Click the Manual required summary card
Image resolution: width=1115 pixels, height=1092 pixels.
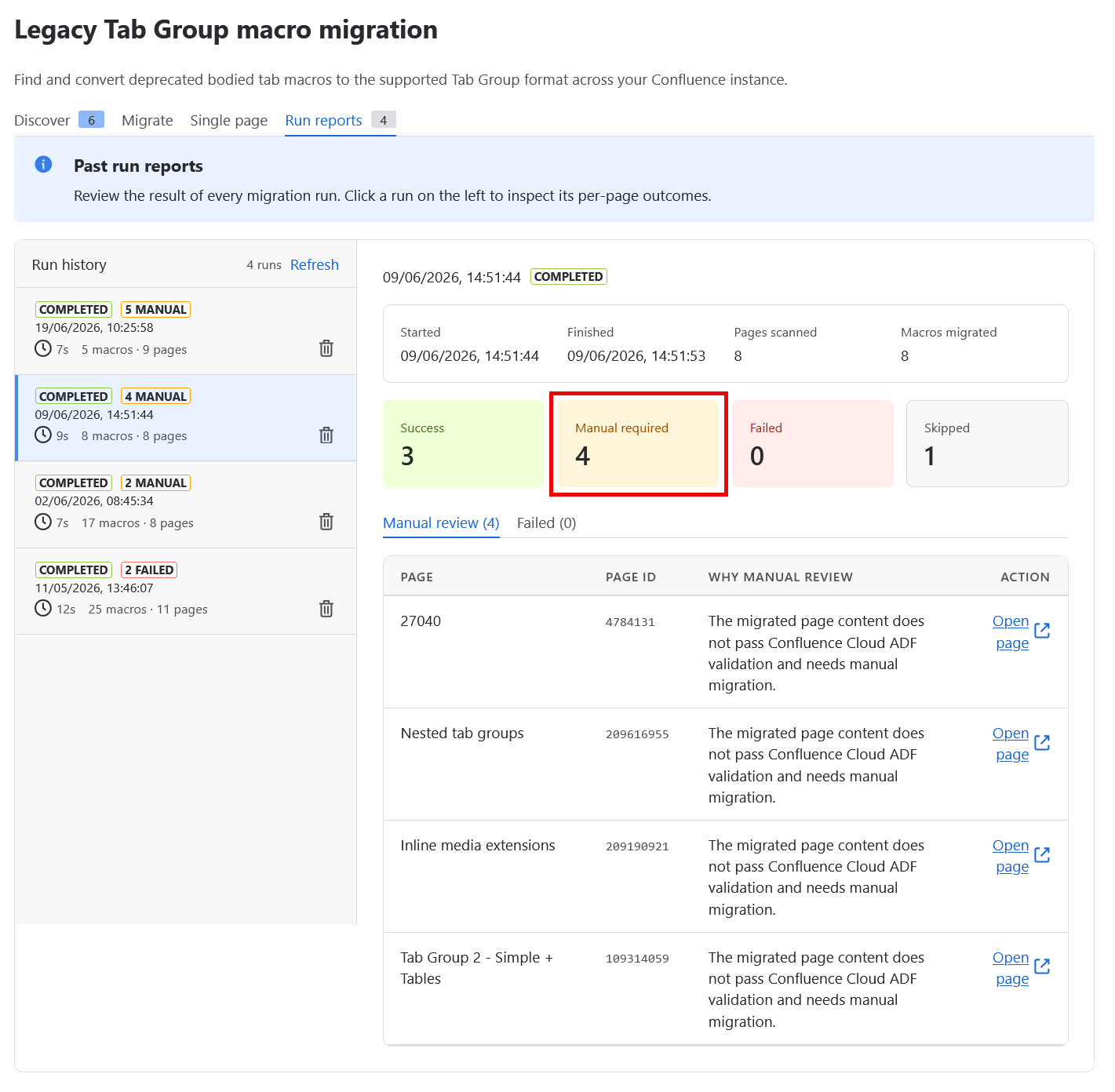pyautogui.click(x=639, y=444)
